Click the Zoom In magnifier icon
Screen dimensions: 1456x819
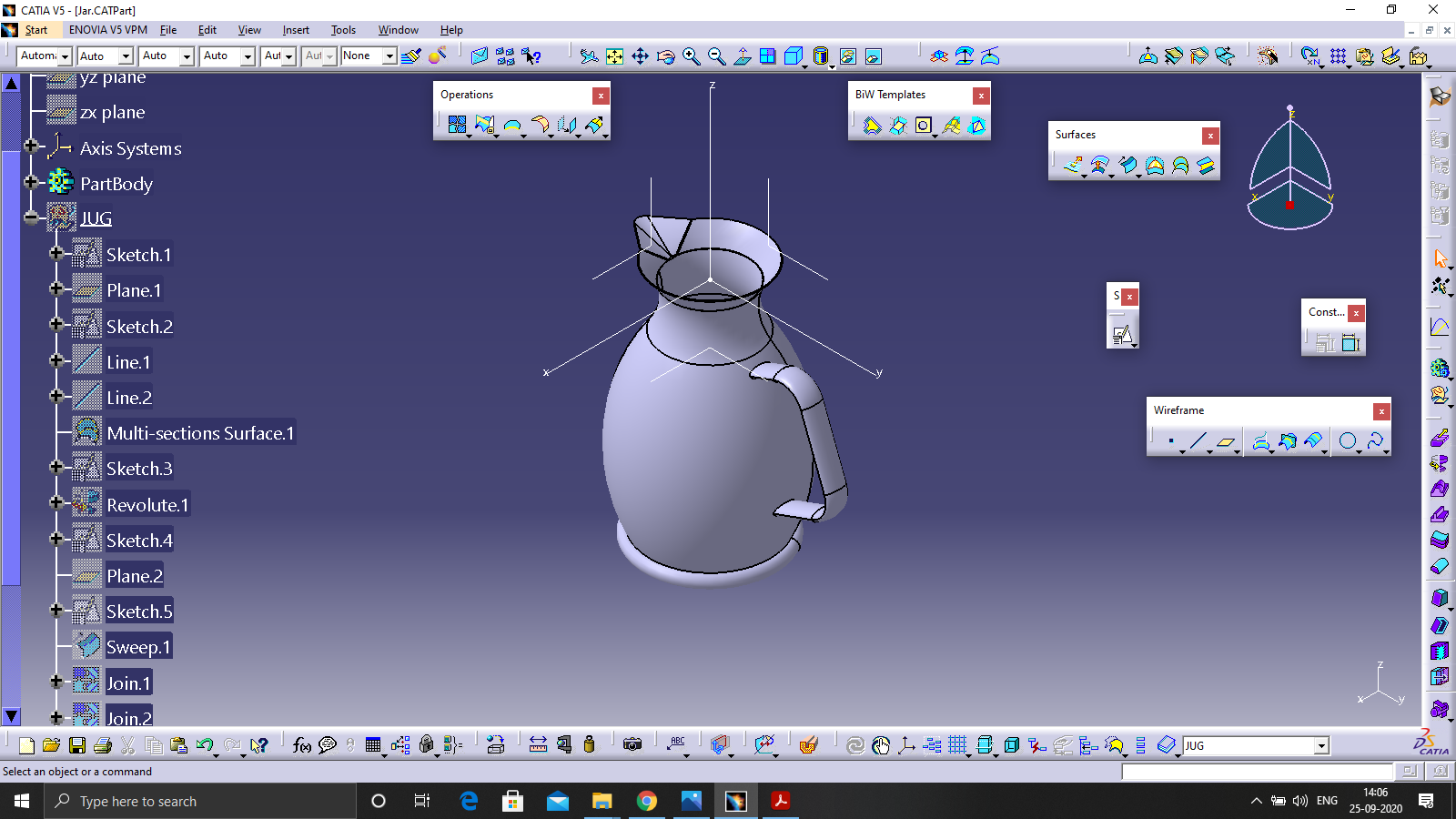pyautogui.click(x=692, y=56)
